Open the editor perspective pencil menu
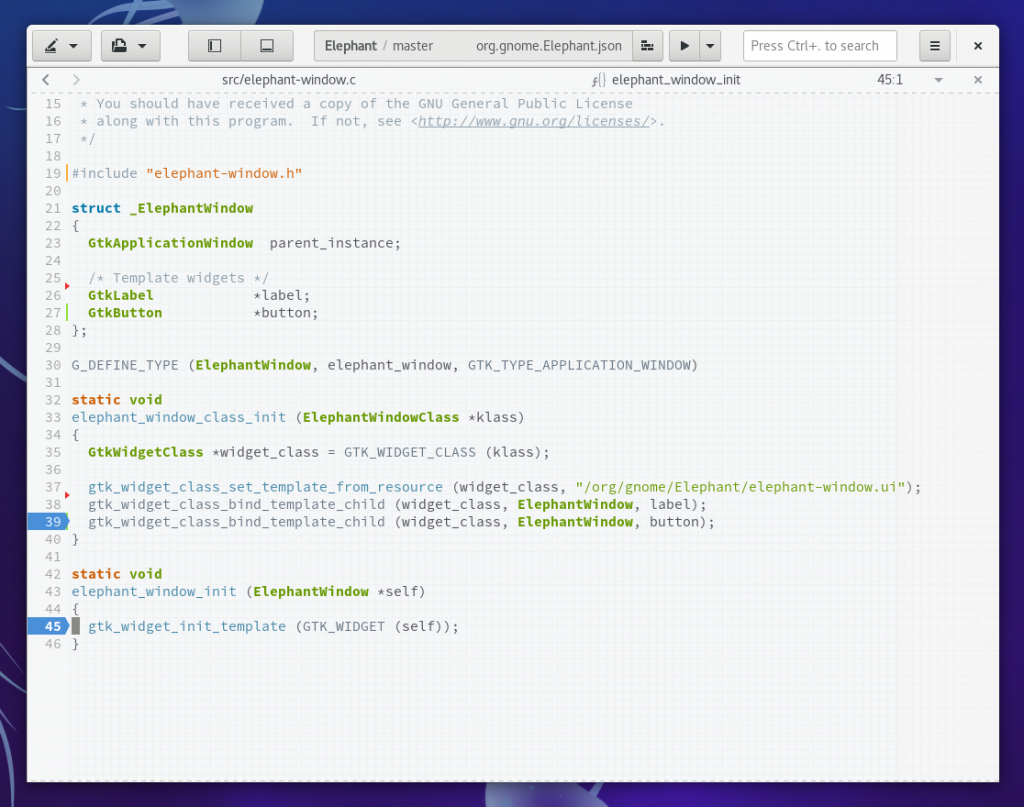The image size is (1024, 807). (61, 46)
